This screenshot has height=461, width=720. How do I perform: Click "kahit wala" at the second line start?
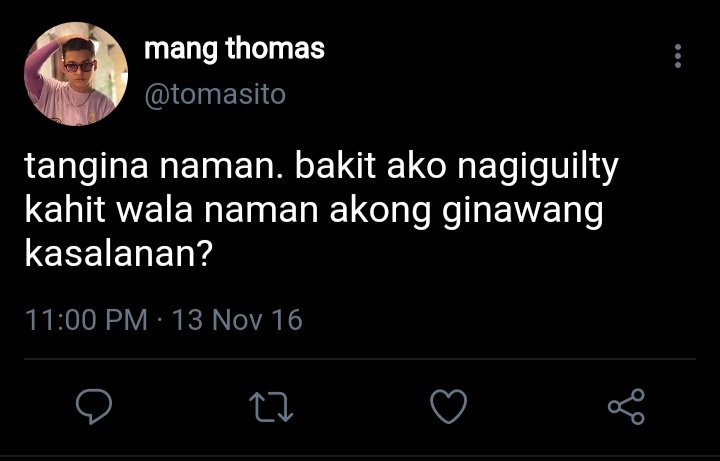(109, 210)
